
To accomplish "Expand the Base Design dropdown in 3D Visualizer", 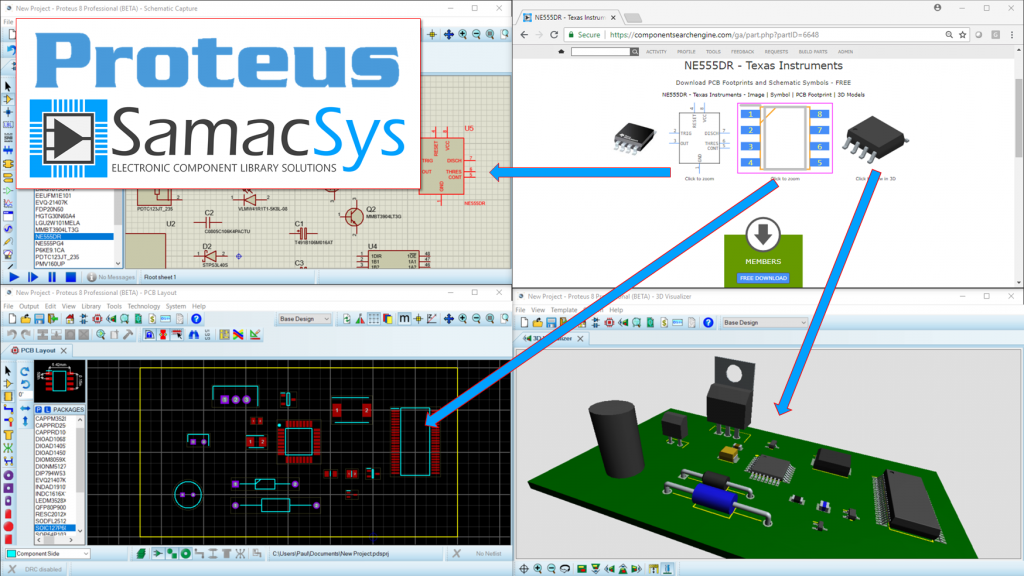I will click(x=764, y=322).
